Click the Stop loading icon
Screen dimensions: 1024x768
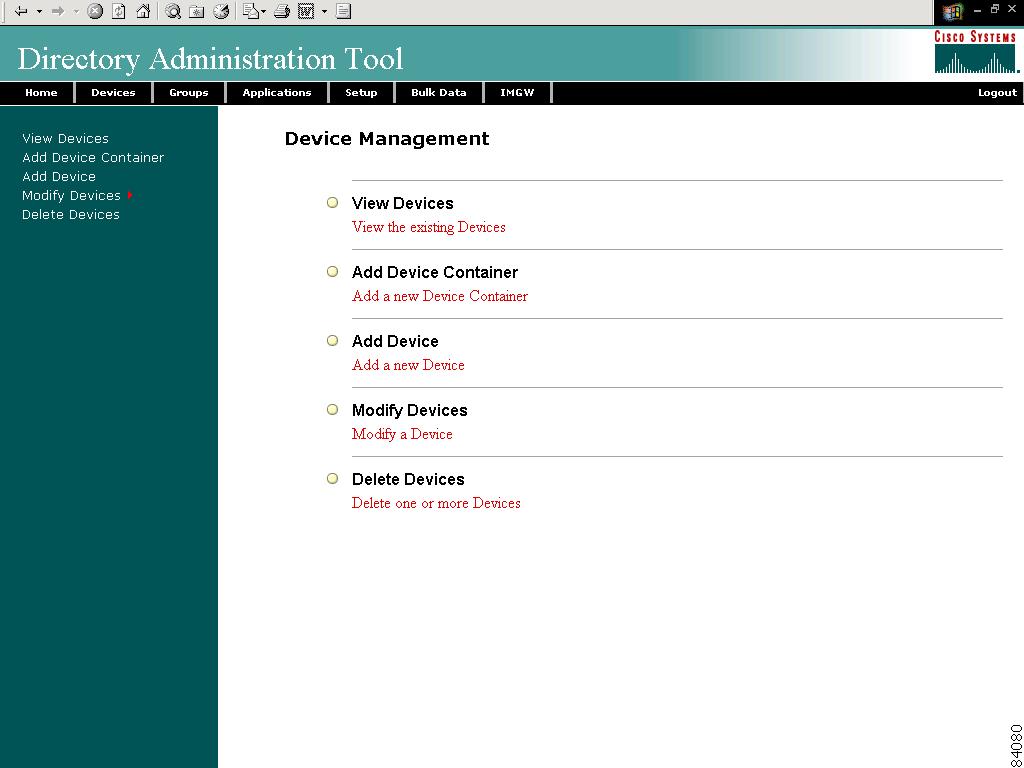(x=95, y=11)
